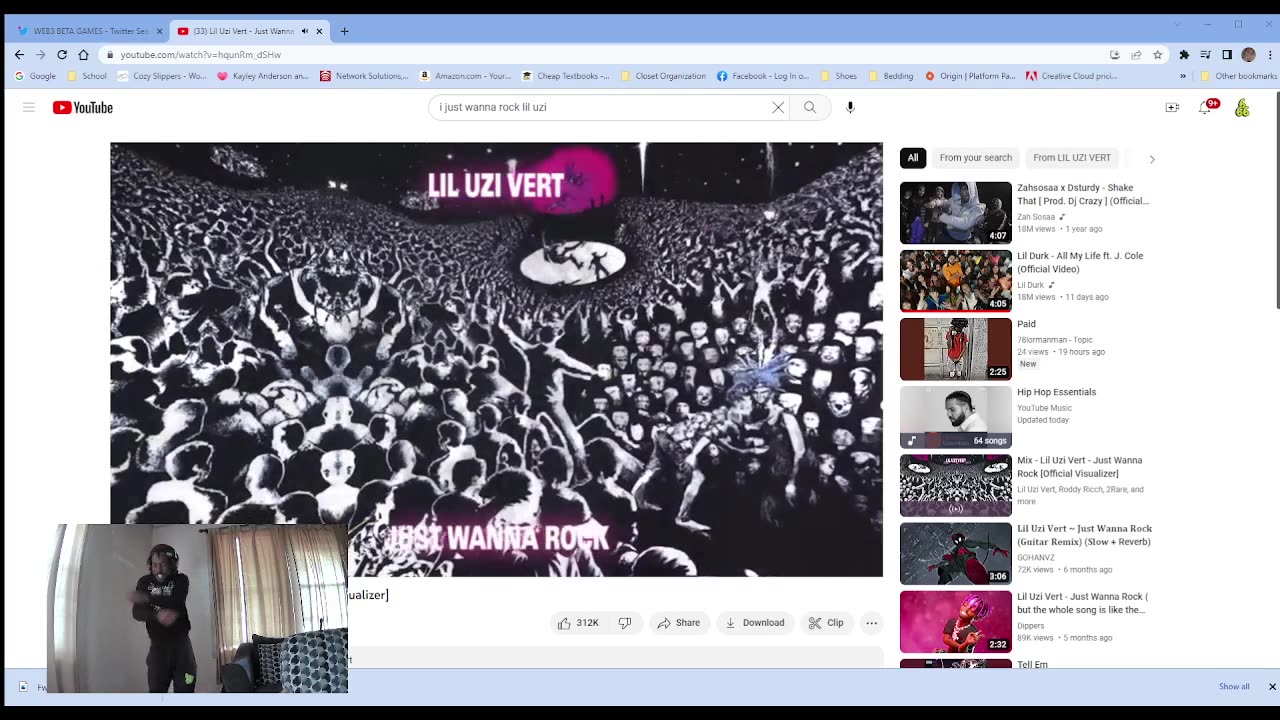Viewport: 1280px width, 720px height.
Task: Open the School bookmarks folder
Action: [x=87, y=76]
